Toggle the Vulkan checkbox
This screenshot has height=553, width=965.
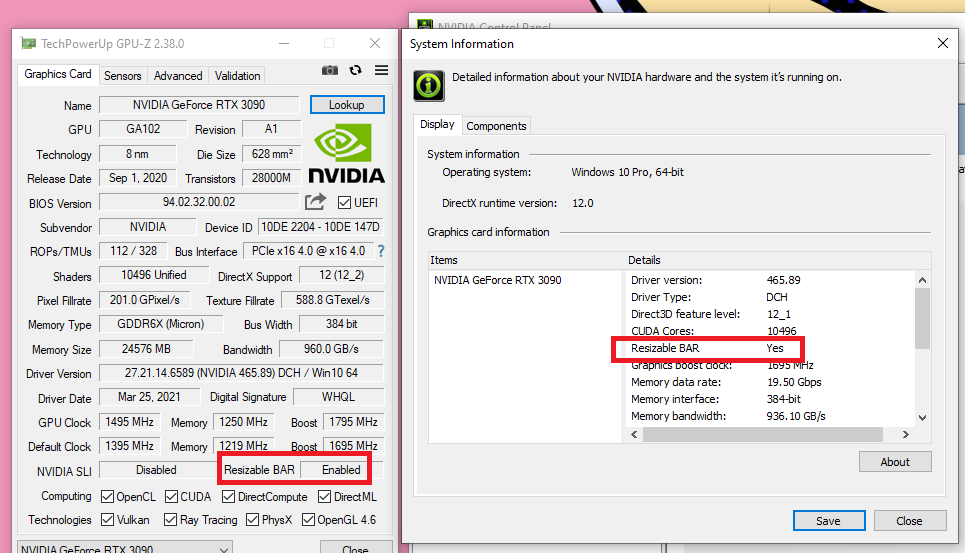click(x=107, y=520)
